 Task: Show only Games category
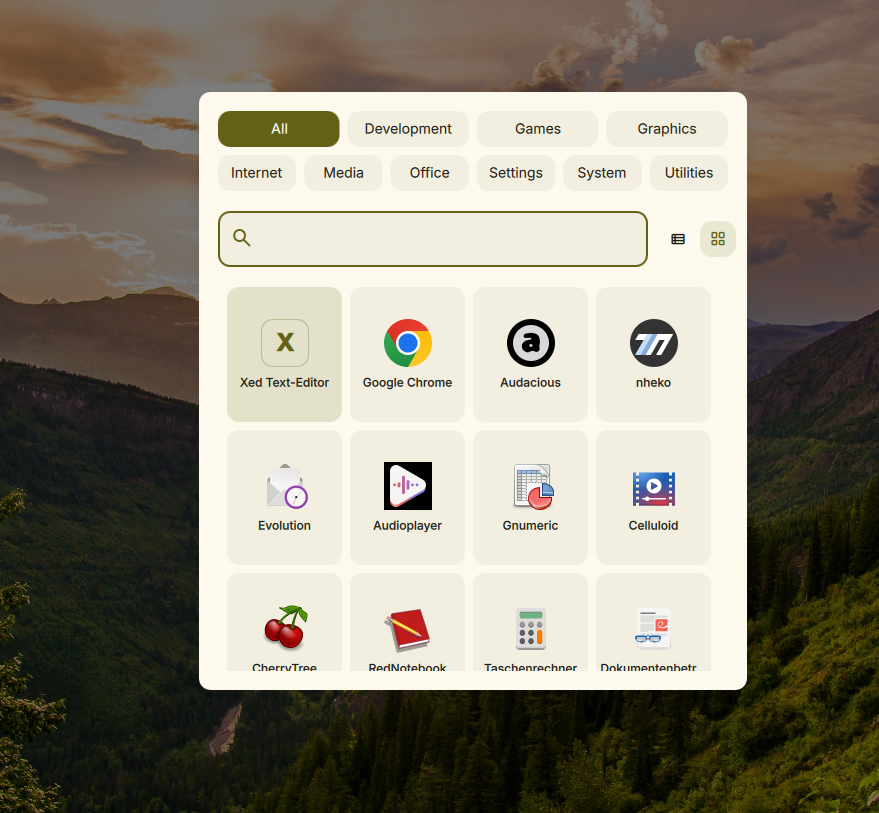(x=537, y=129)
